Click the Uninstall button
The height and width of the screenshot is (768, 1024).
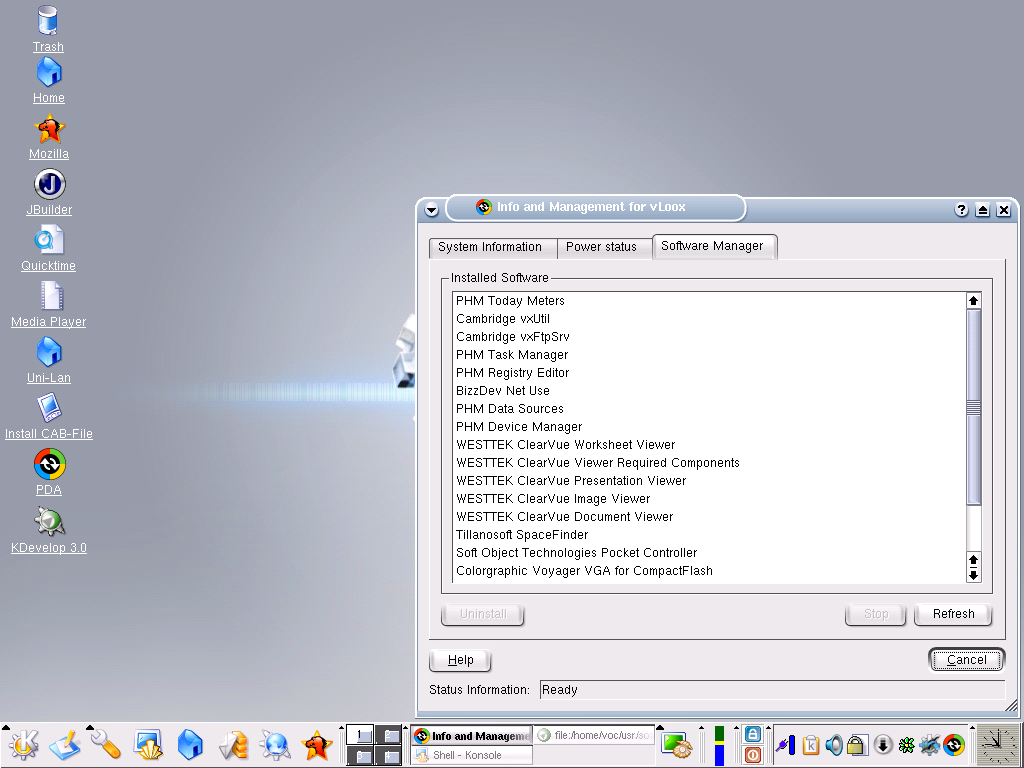[483, 614]
